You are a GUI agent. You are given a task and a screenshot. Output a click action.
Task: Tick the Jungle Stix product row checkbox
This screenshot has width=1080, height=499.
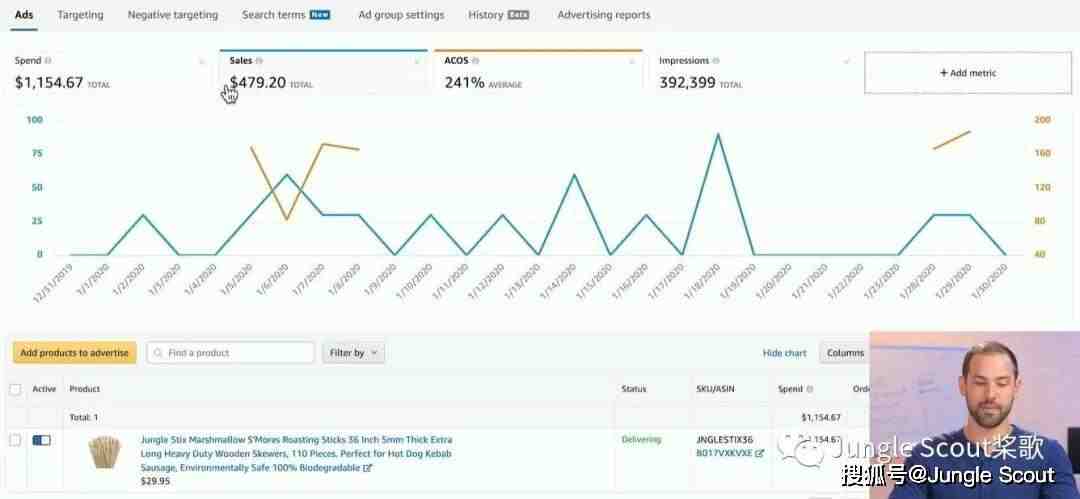click(x=15, y=440)
